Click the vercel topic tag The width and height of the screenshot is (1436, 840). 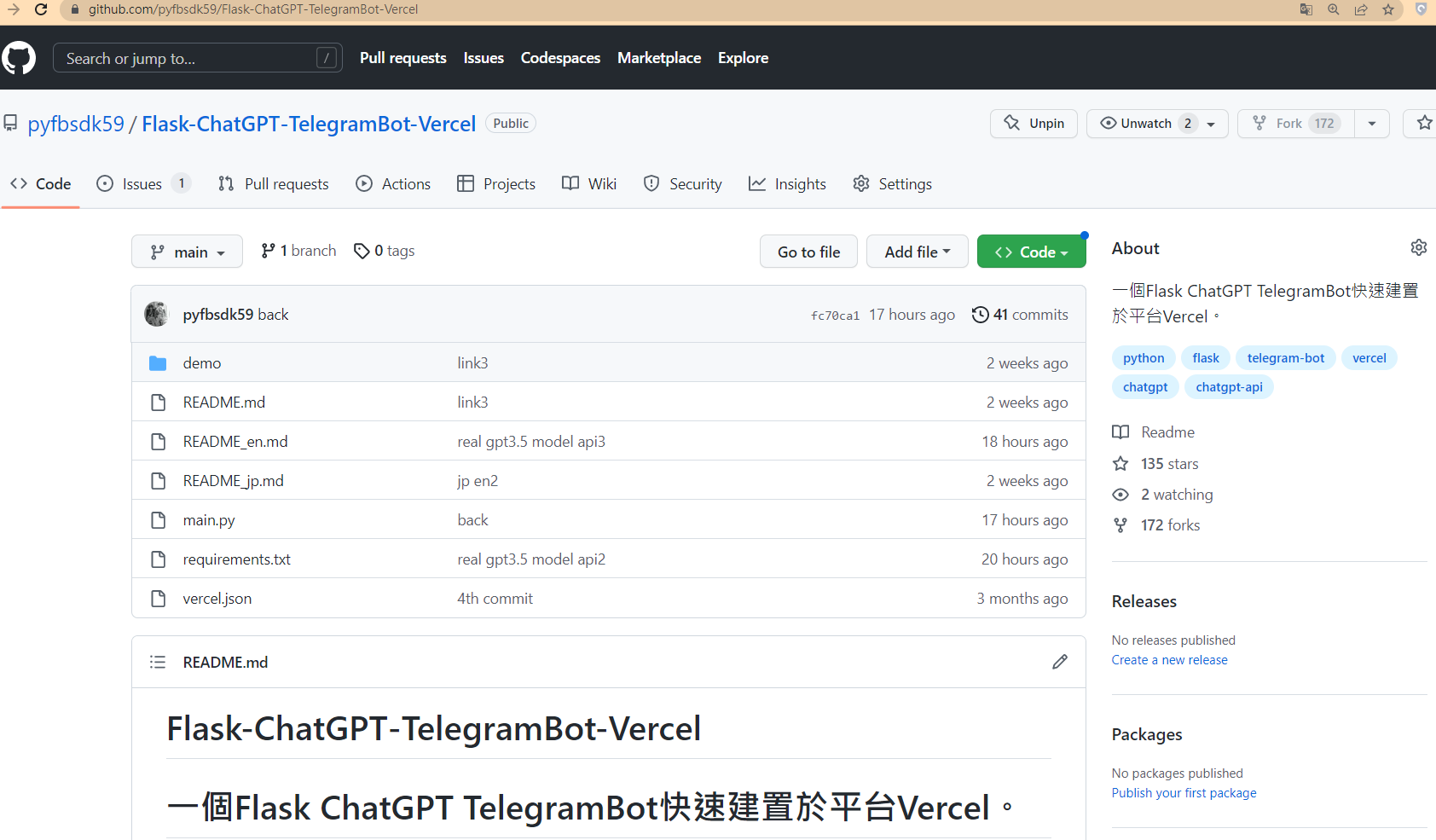tap(1369, 358)
